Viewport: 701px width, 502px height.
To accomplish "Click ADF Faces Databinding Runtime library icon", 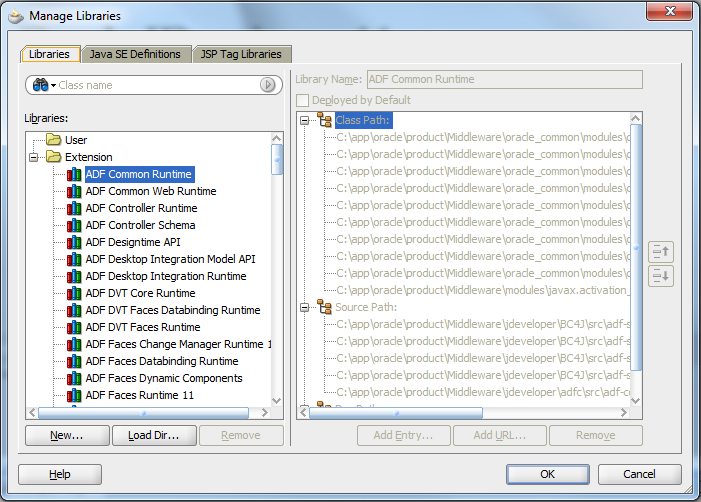I will (x=74, y=361).
